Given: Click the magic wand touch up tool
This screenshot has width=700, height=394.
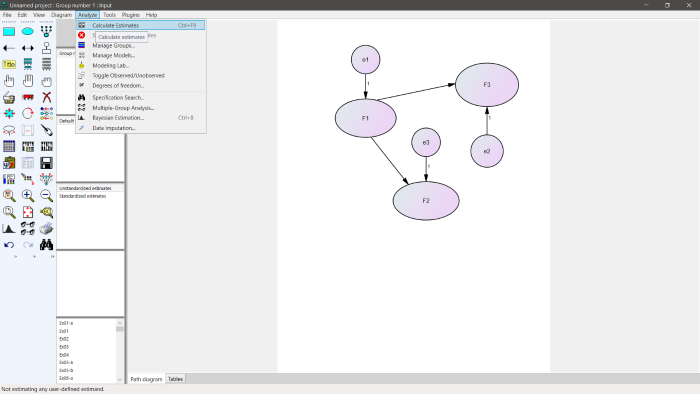Looking at the screenshot, I should click(x=46, y=130).
